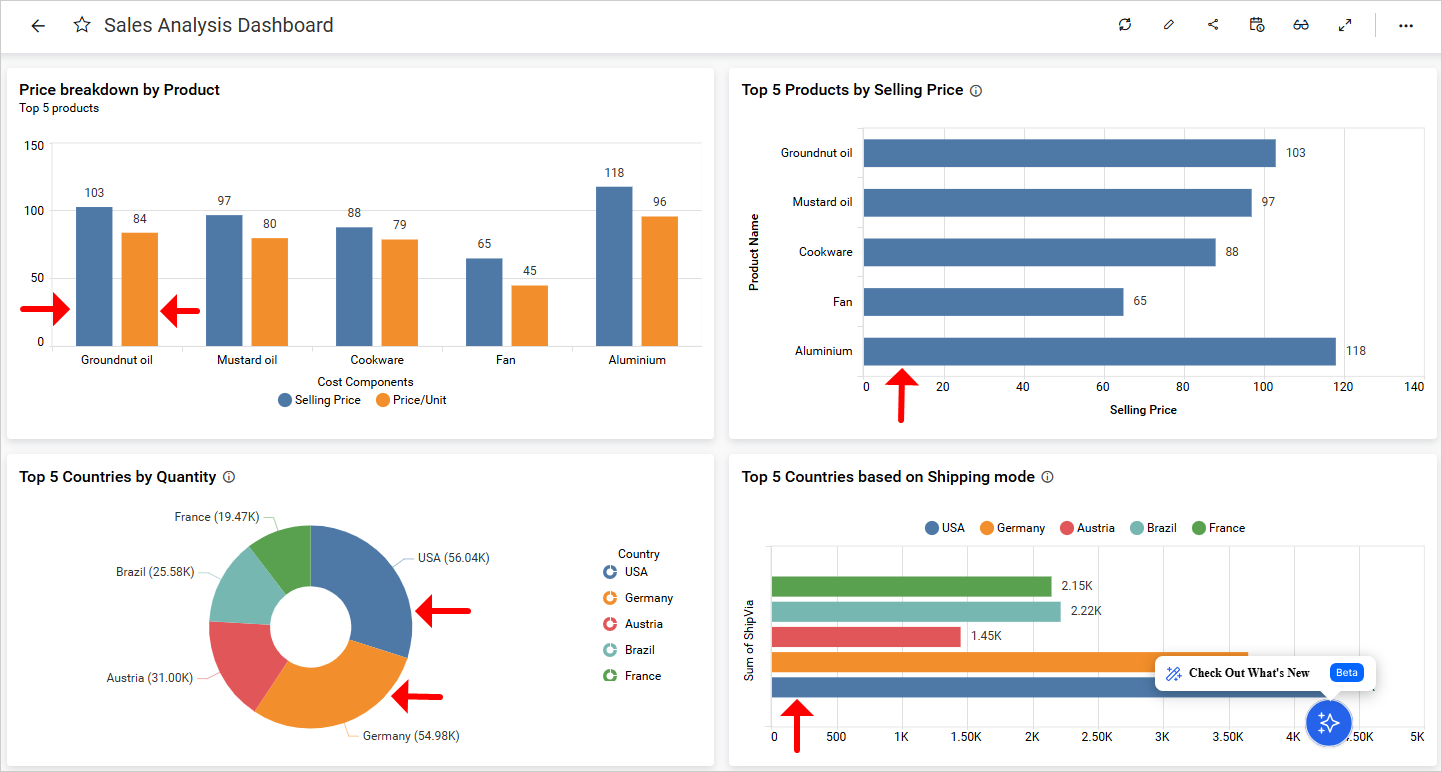Open the info icon next to Top 5 Products by Selling Price
This screenshot has height=772, width=1442.
[976, 91]
